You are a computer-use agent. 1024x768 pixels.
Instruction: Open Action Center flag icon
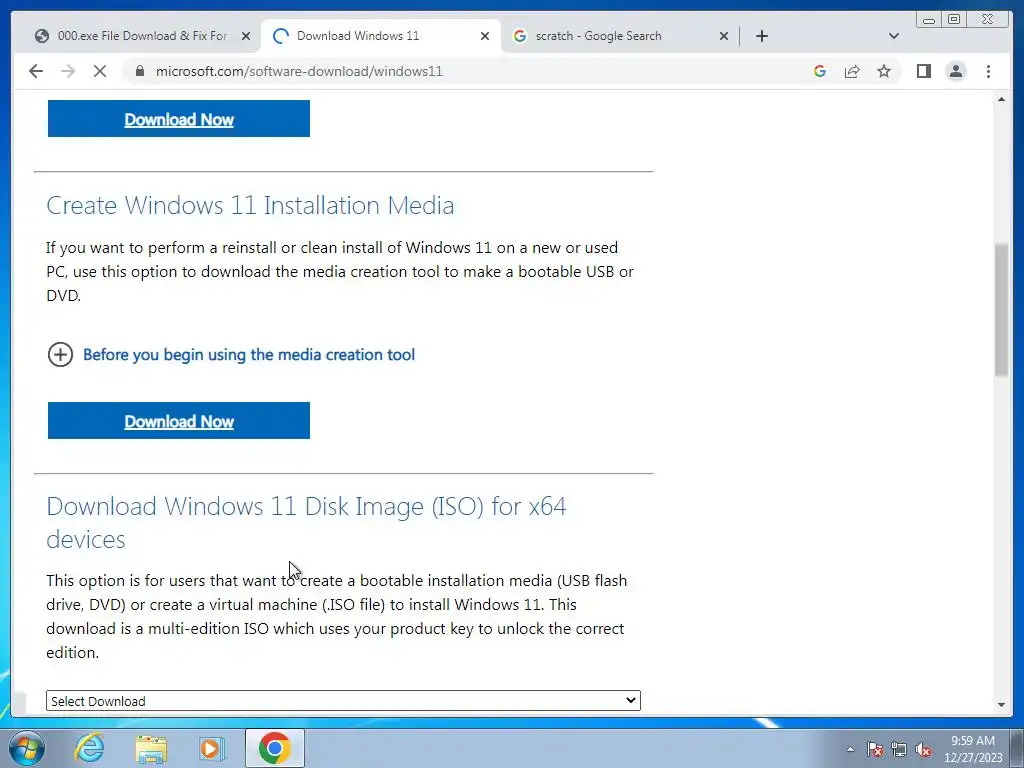(x=875, y=749)
